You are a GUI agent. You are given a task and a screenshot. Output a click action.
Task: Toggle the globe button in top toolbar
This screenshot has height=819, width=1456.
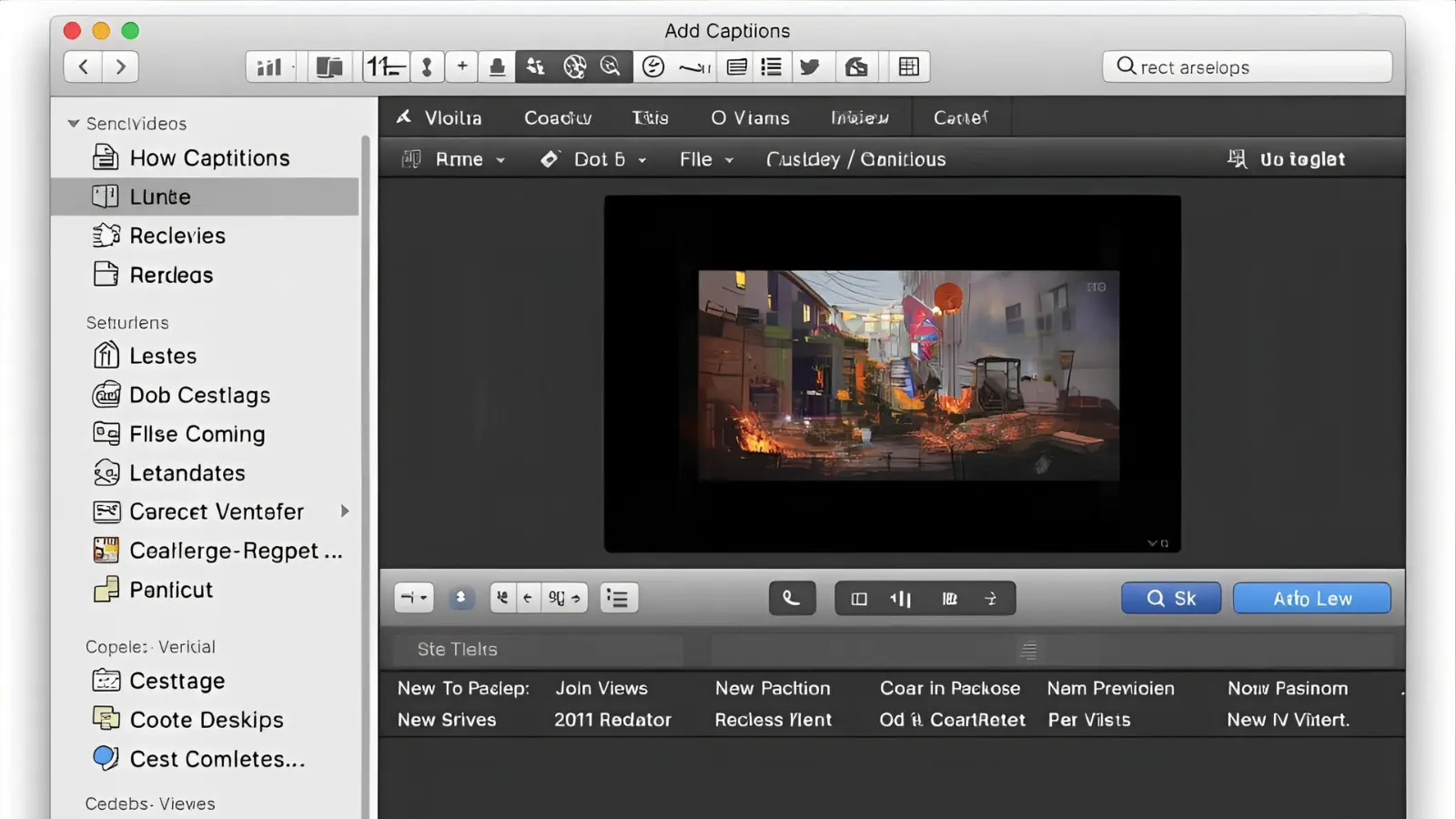point(574,66)
